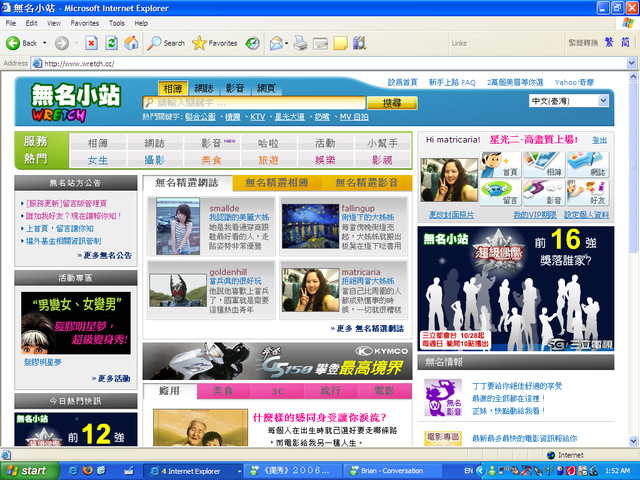Open fallingup starry night thumbnail
The height and width of the screenshot is (480, 640).
pos(311,226)
